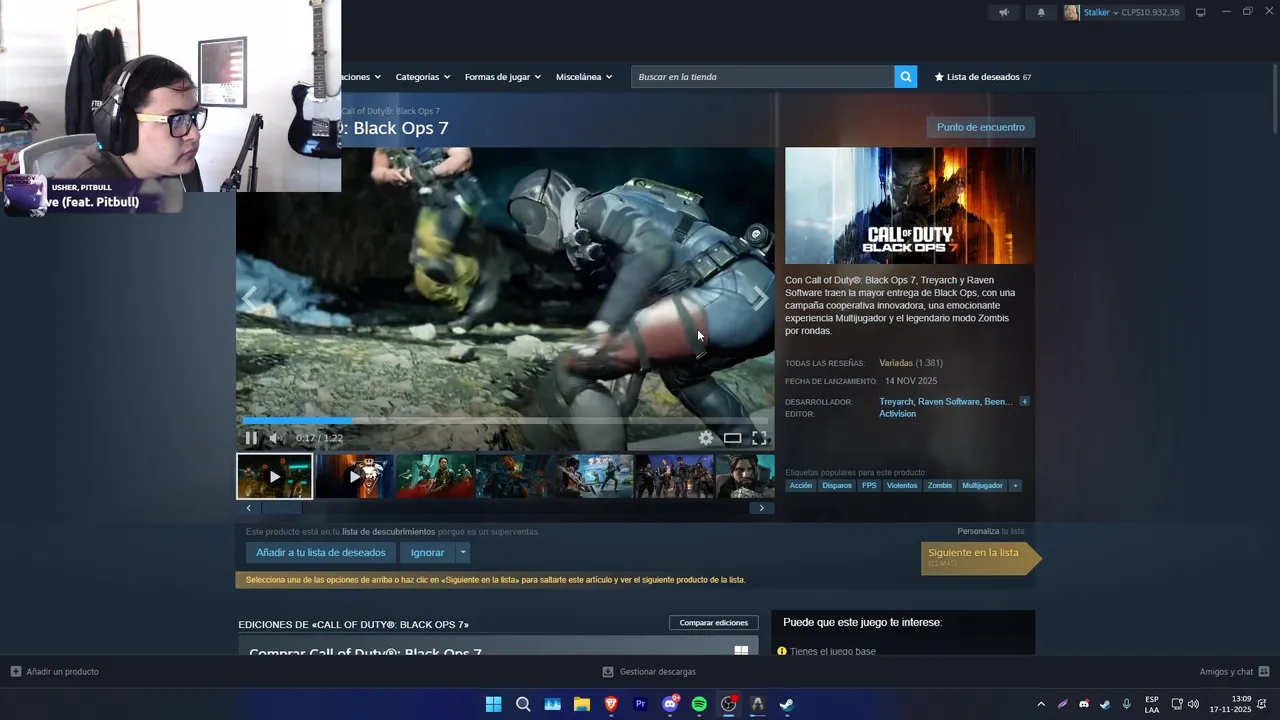The height and width of the screenshot is (720, 1280).
Task: Open Variadas reviews summary
Action: [896, 363]
